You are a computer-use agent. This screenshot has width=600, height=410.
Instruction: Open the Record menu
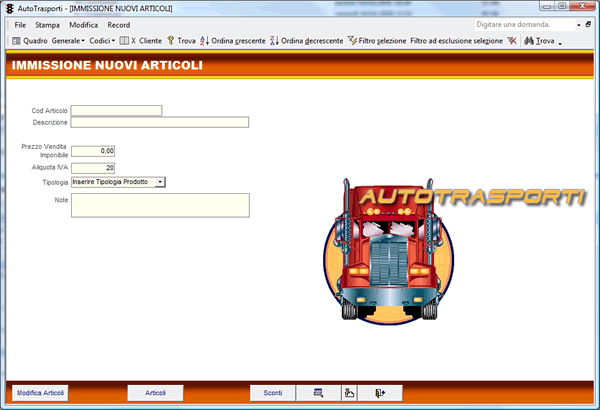tap(119, 25)
